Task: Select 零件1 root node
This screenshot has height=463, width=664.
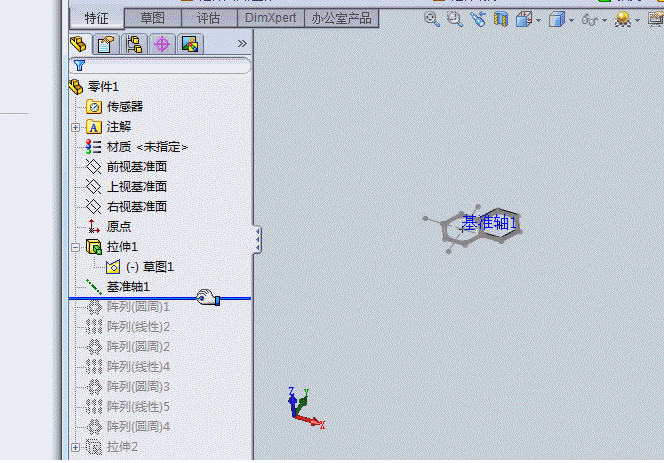Action: [x=103, y=87]
